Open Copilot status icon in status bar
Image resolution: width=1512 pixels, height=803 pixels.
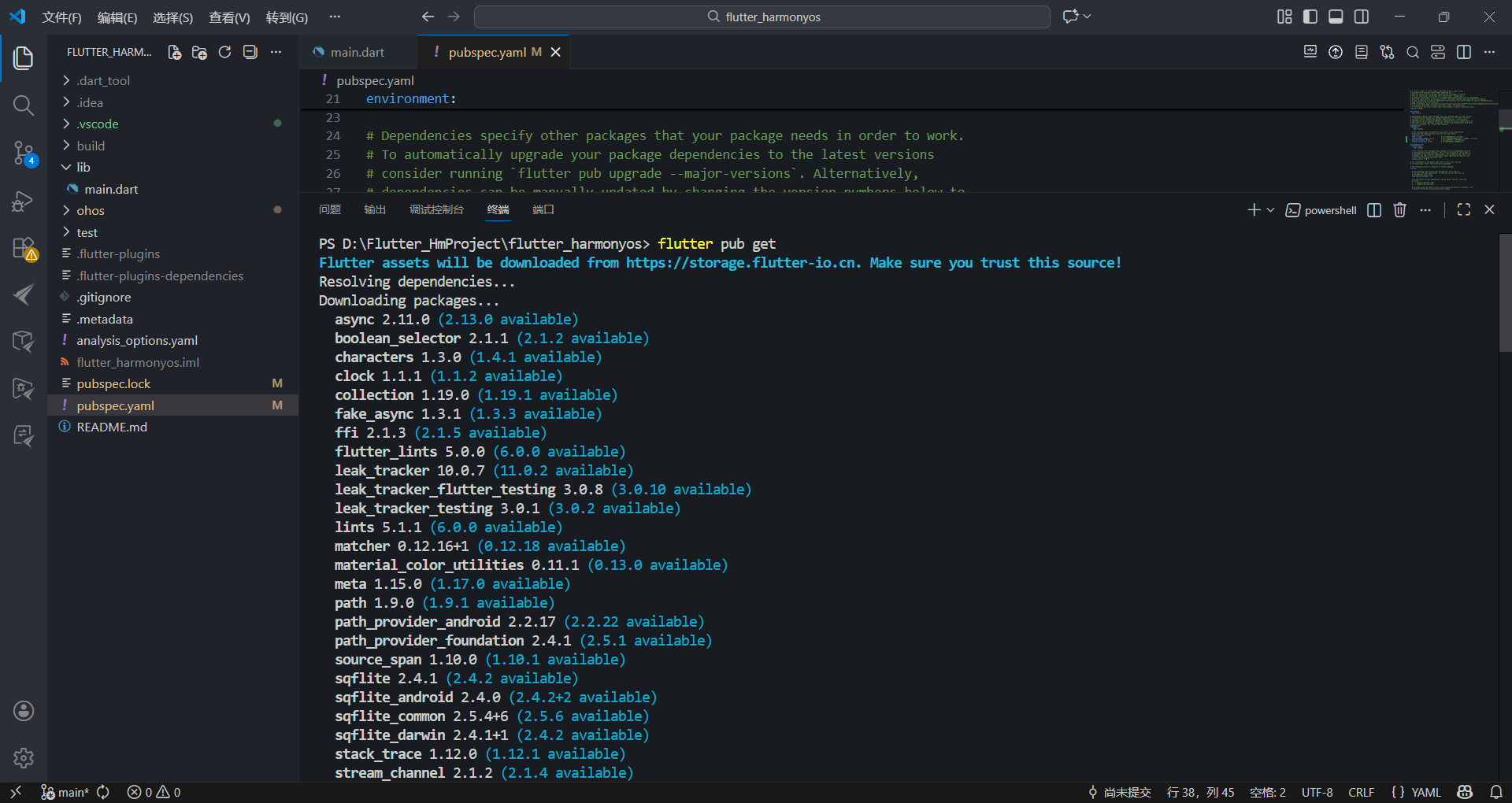click(x=1465, y=792)
